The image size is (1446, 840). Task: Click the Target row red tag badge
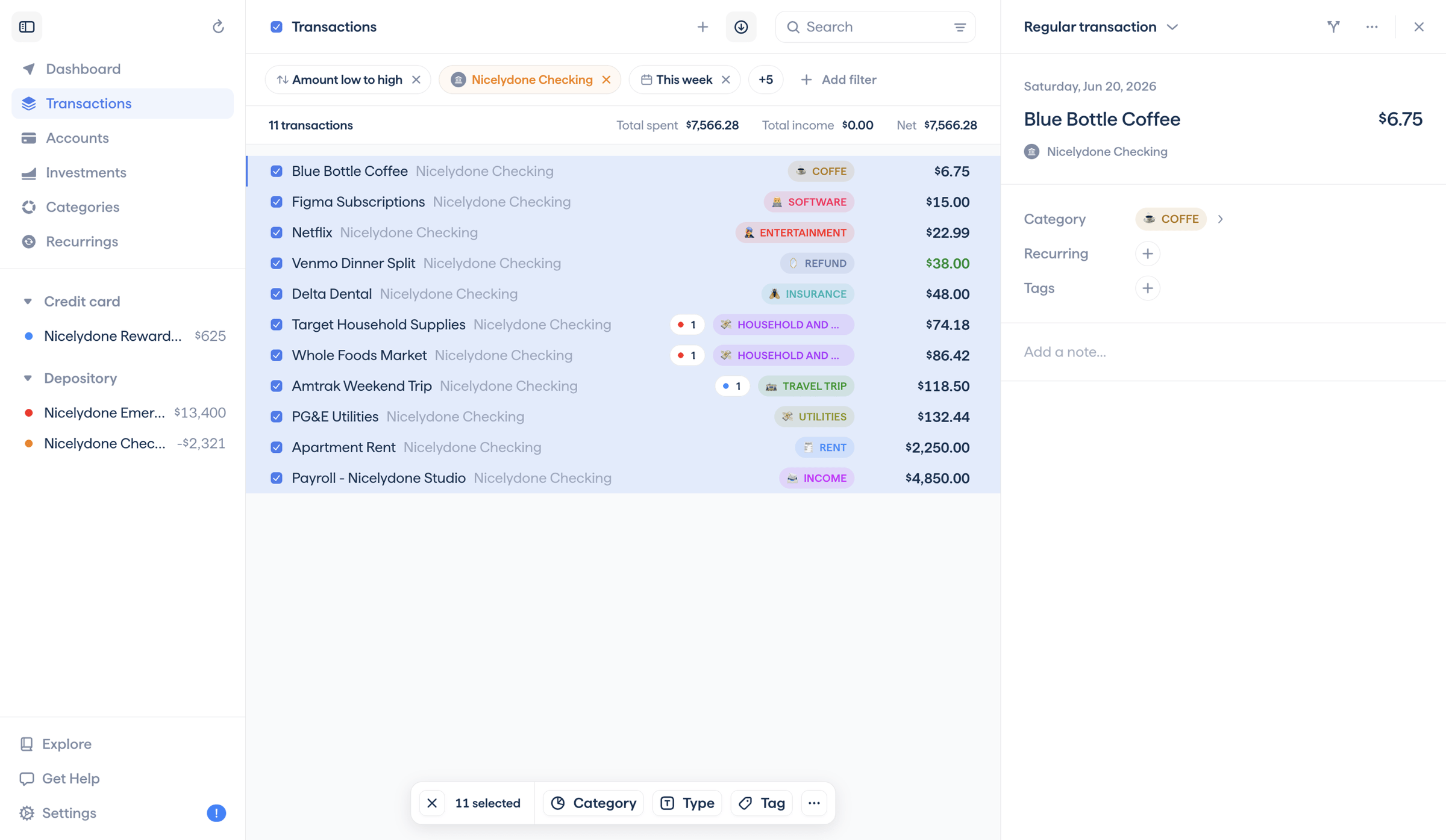point(687,325)
